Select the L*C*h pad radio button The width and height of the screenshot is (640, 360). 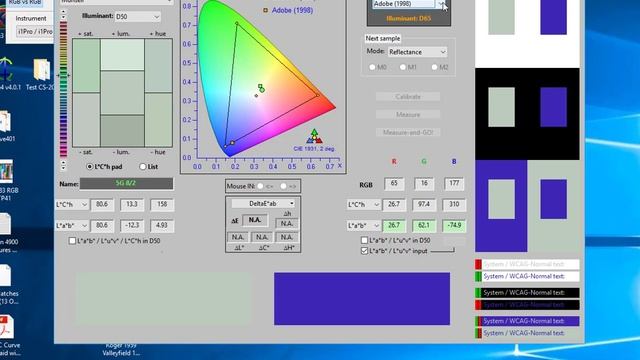[89, 167]
